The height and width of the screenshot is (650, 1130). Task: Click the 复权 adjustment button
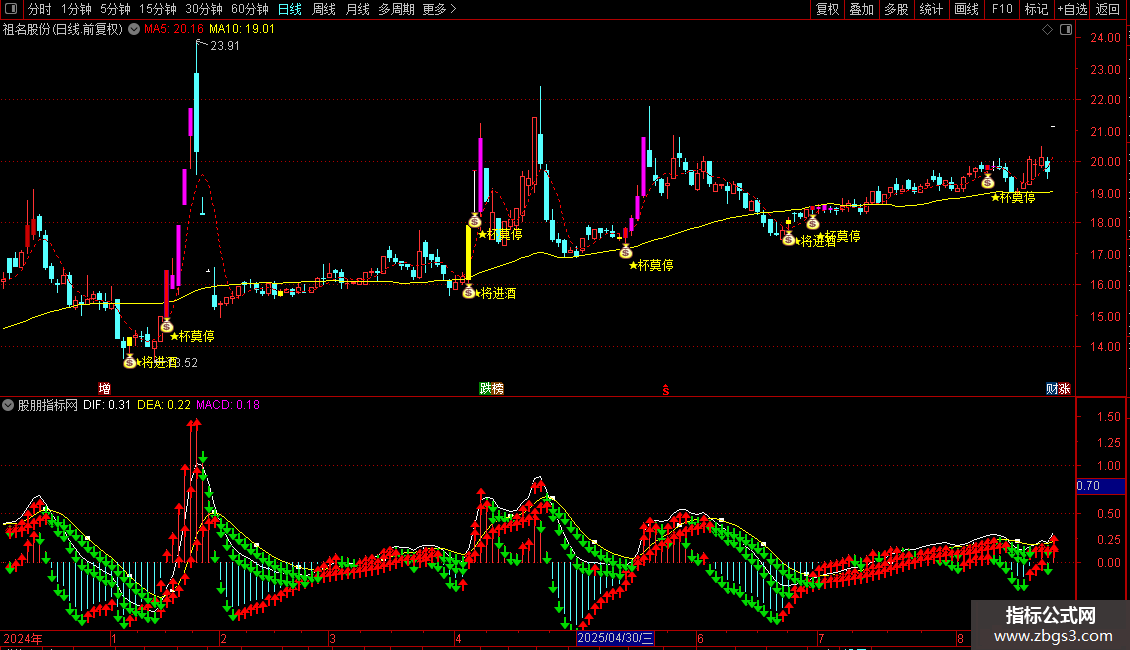(x=827, y=9)
